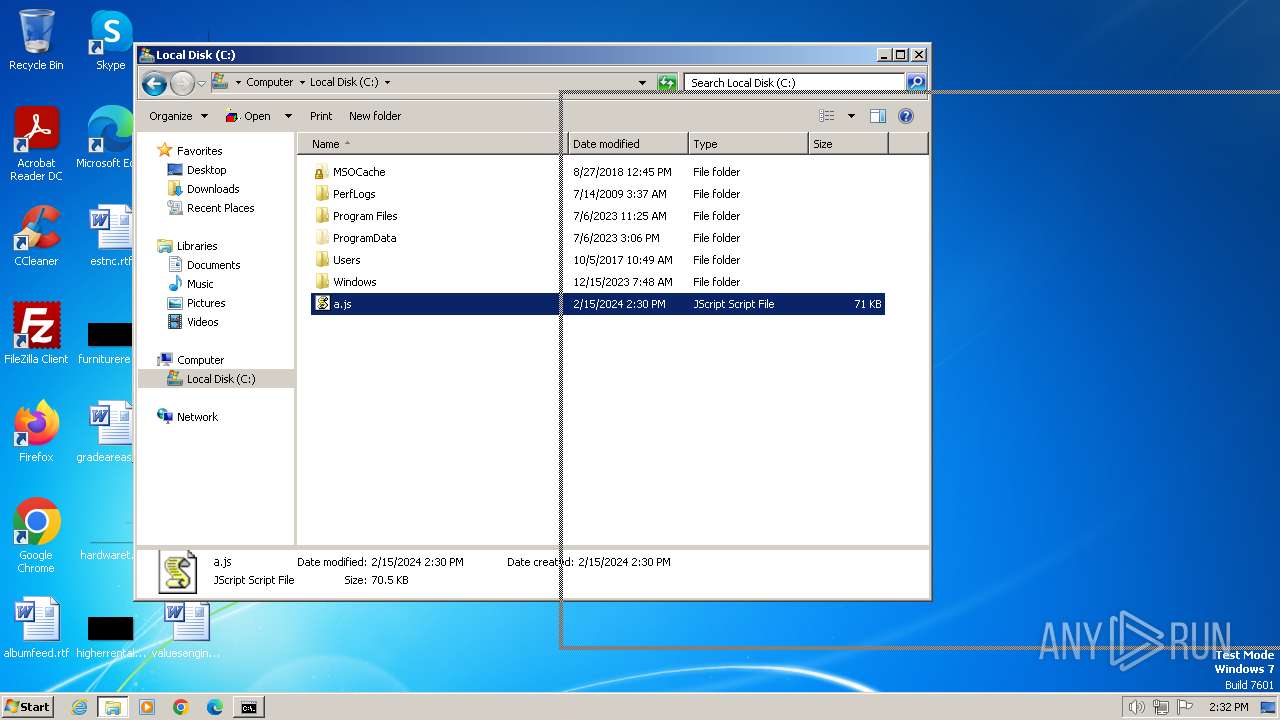Select the PerfLogs folder
This screenshot has width=1280, height=720.
coord(354,194)
